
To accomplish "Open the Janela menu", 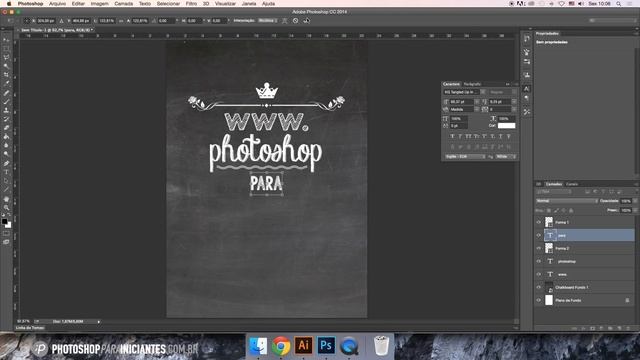I will pyautogui.click(x=249, y=3).
